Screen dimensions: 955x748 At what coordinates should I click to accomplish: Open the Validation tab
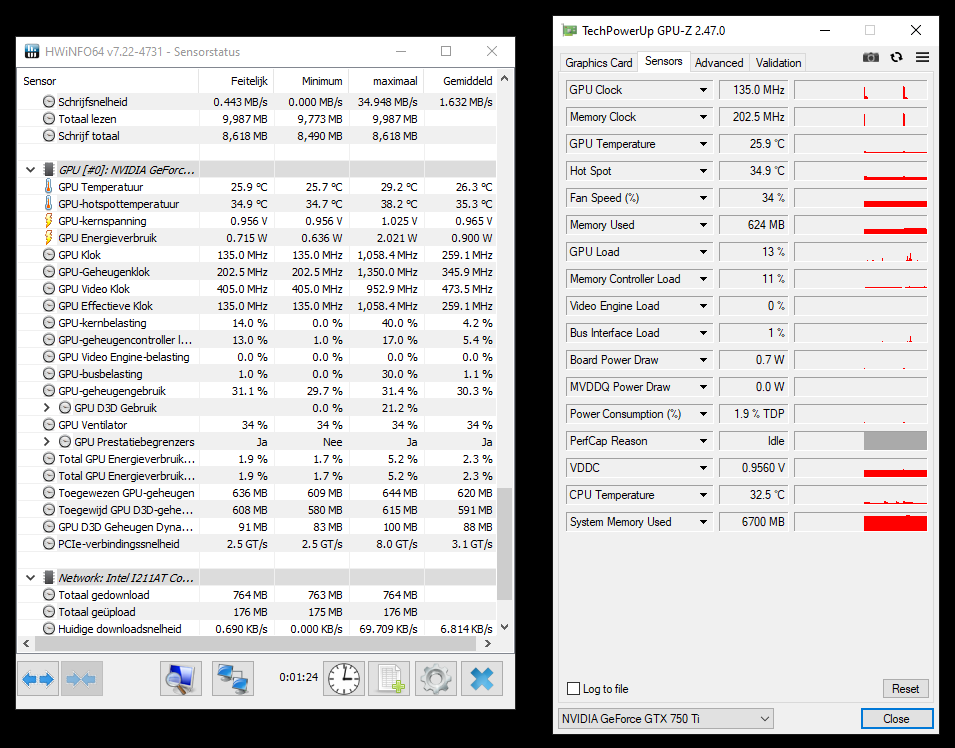pyautogui.click(x=778, y=63)
